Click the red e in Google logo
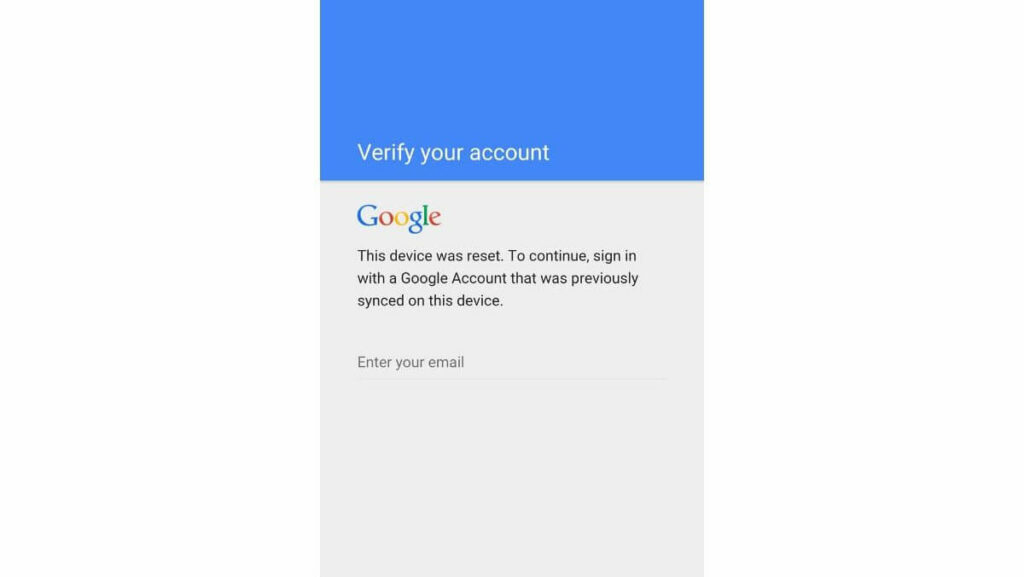Screen dimensions: 1024x577 (435, 219)
